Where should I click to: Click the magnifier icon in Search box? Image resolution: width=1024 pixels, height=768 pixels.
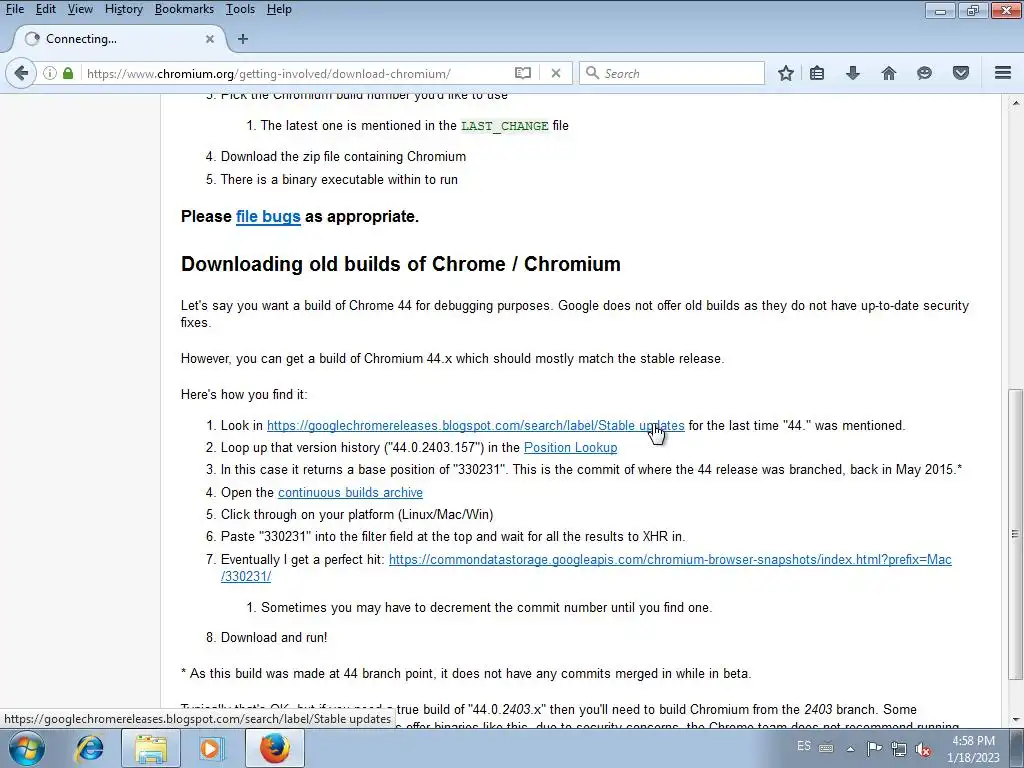592,73
